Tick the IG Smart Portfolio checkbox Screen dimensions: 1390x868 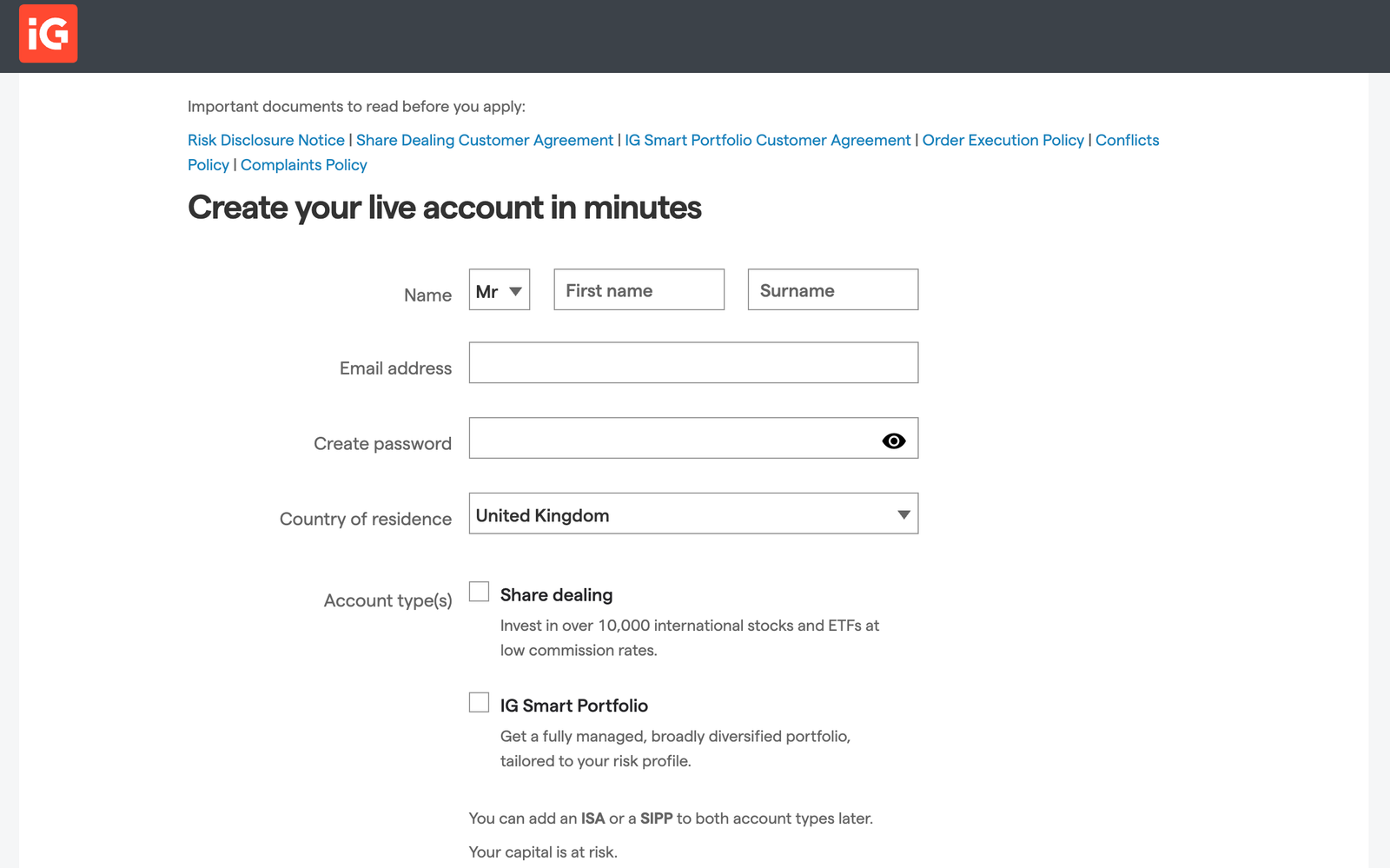pos(479,702)
